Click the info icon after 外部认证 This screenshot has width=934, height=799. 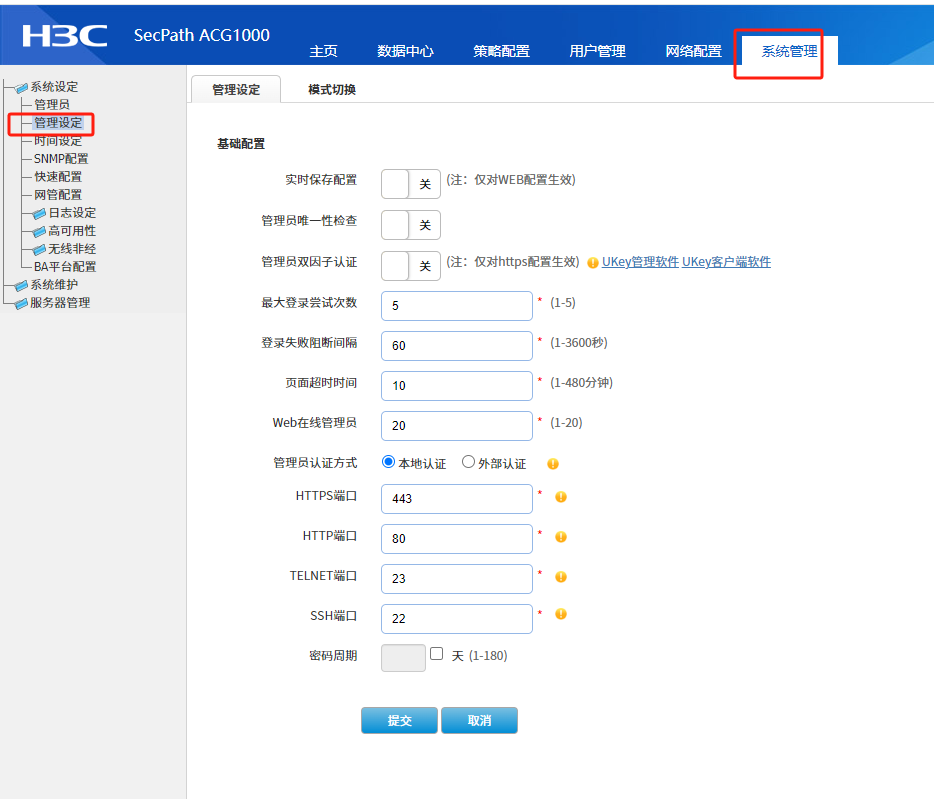pyautogui.click(x=553, y=464)
